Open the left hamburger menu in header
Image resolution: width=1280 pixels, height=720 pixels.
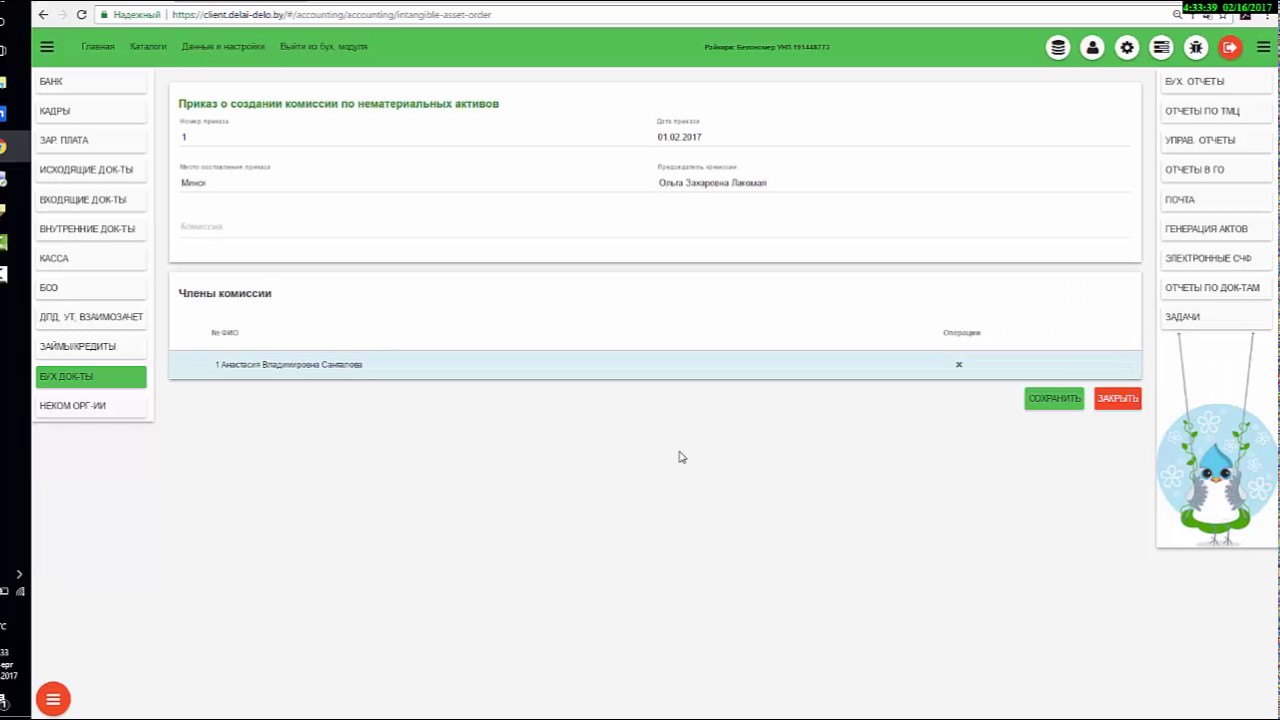click(47, 47)
